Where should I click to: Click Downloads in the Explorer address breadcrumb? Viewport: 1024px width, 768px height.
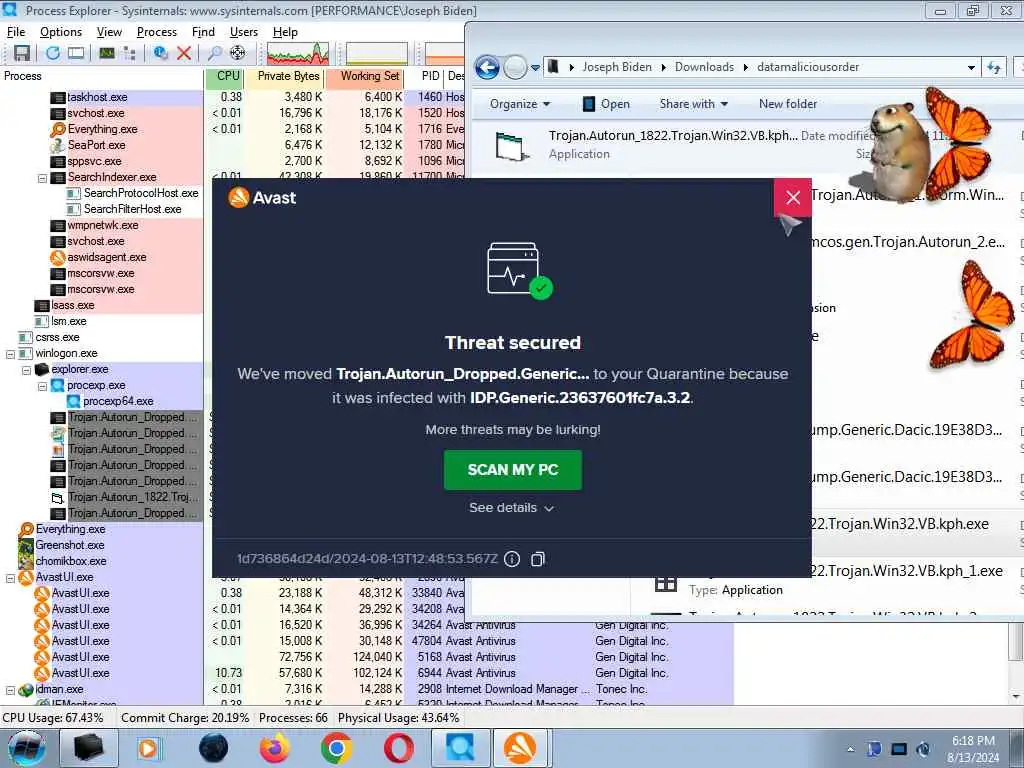pos(704,67)
